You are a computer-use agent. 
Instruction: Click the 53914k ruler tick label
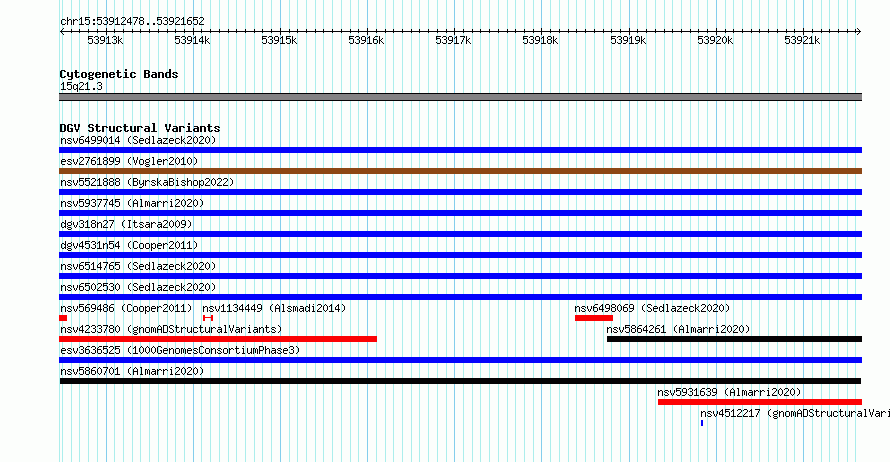(192, 40)
